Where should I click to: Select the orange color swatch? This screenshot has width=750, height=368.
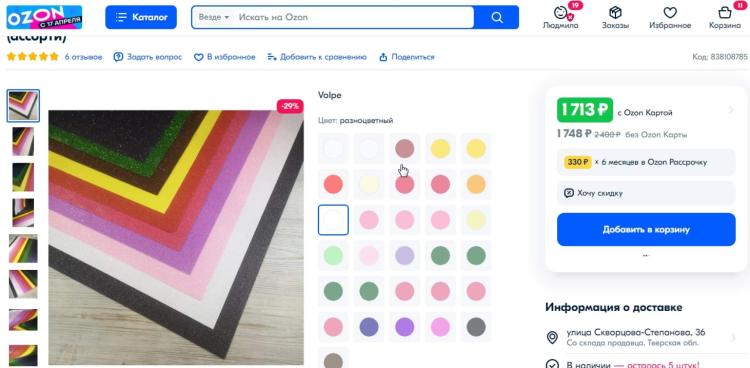click(476, 184)
